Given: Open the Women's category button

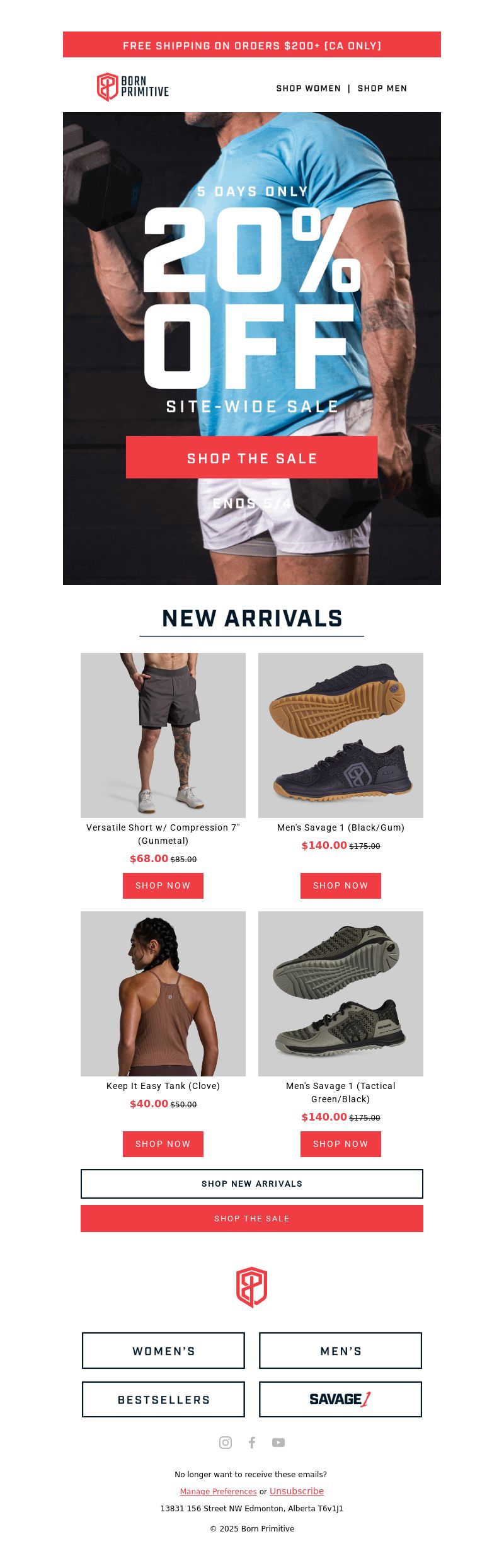Looking at the screenshot, I should tap(163, 1351).
